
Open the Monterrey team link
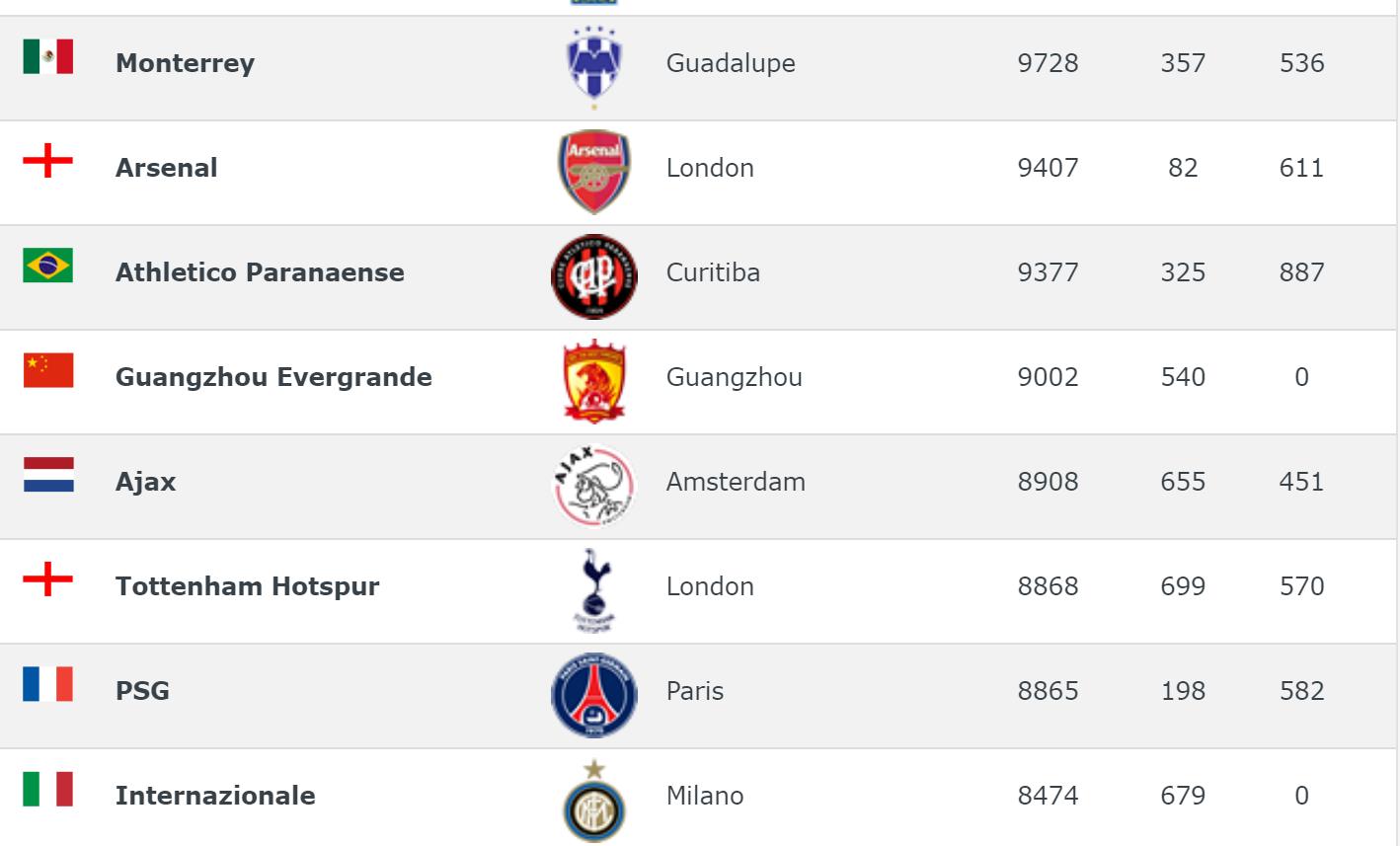click(185, 63)
